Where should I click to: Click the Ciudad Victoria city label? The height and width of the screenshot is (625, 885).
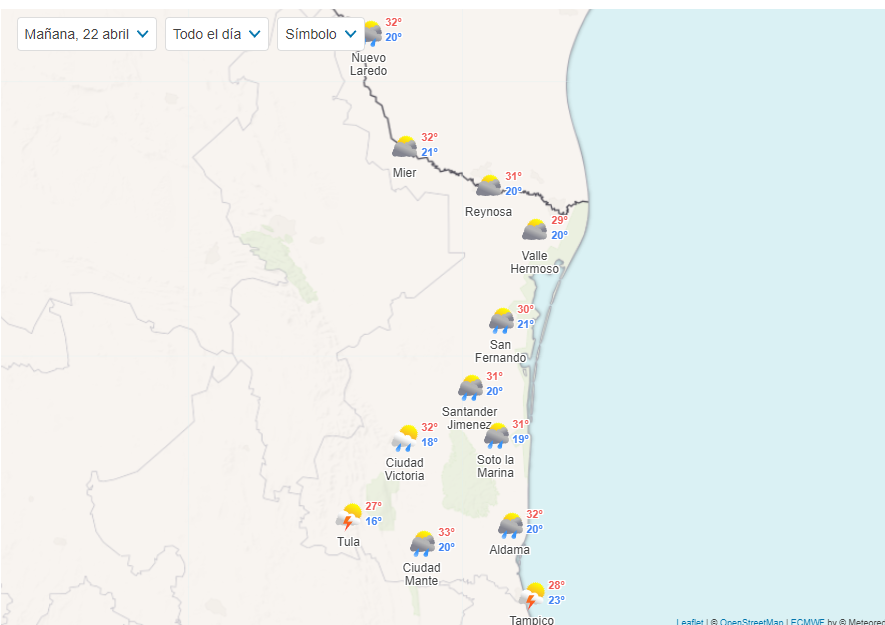click(405, 469)
